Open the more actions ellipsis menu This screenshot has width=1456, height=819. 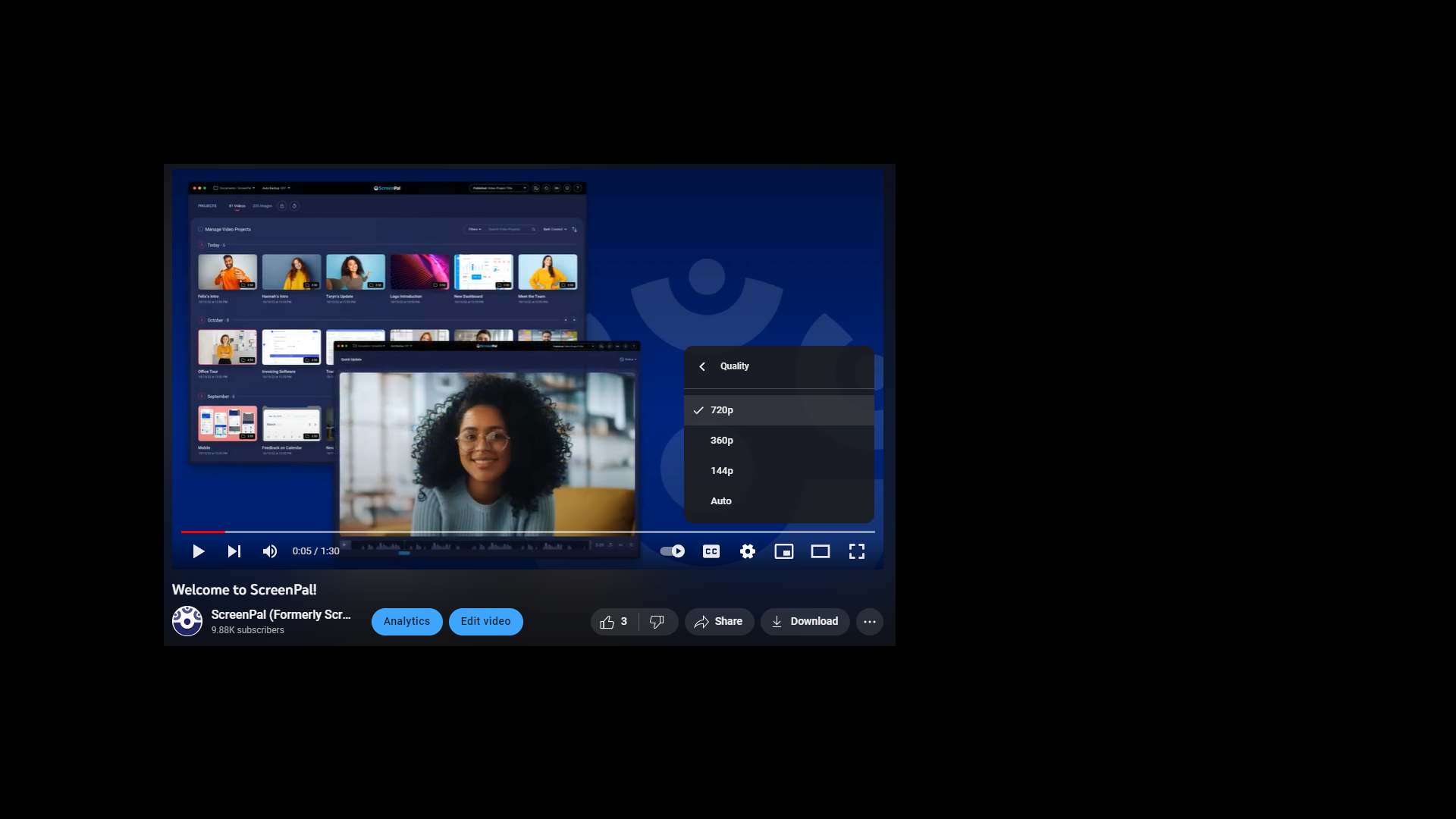pos(870,622)
